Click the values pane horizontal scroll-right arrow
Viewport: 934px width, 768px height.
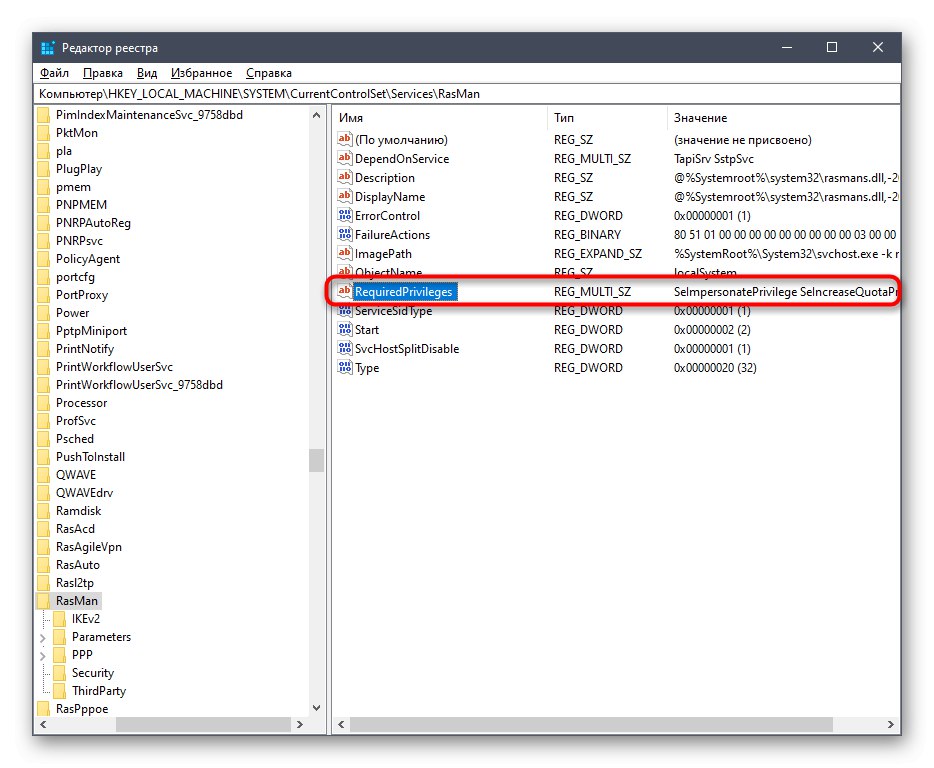tap(891, 725)
